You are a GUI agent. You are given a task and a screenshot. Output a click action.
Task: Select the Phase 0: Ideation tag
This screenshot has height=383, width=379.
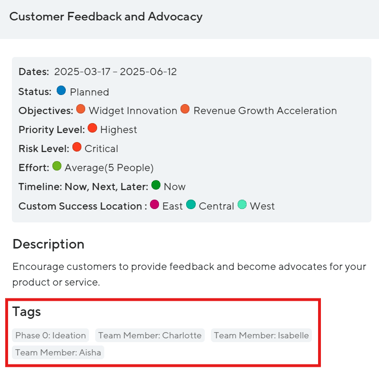[51, 335]
